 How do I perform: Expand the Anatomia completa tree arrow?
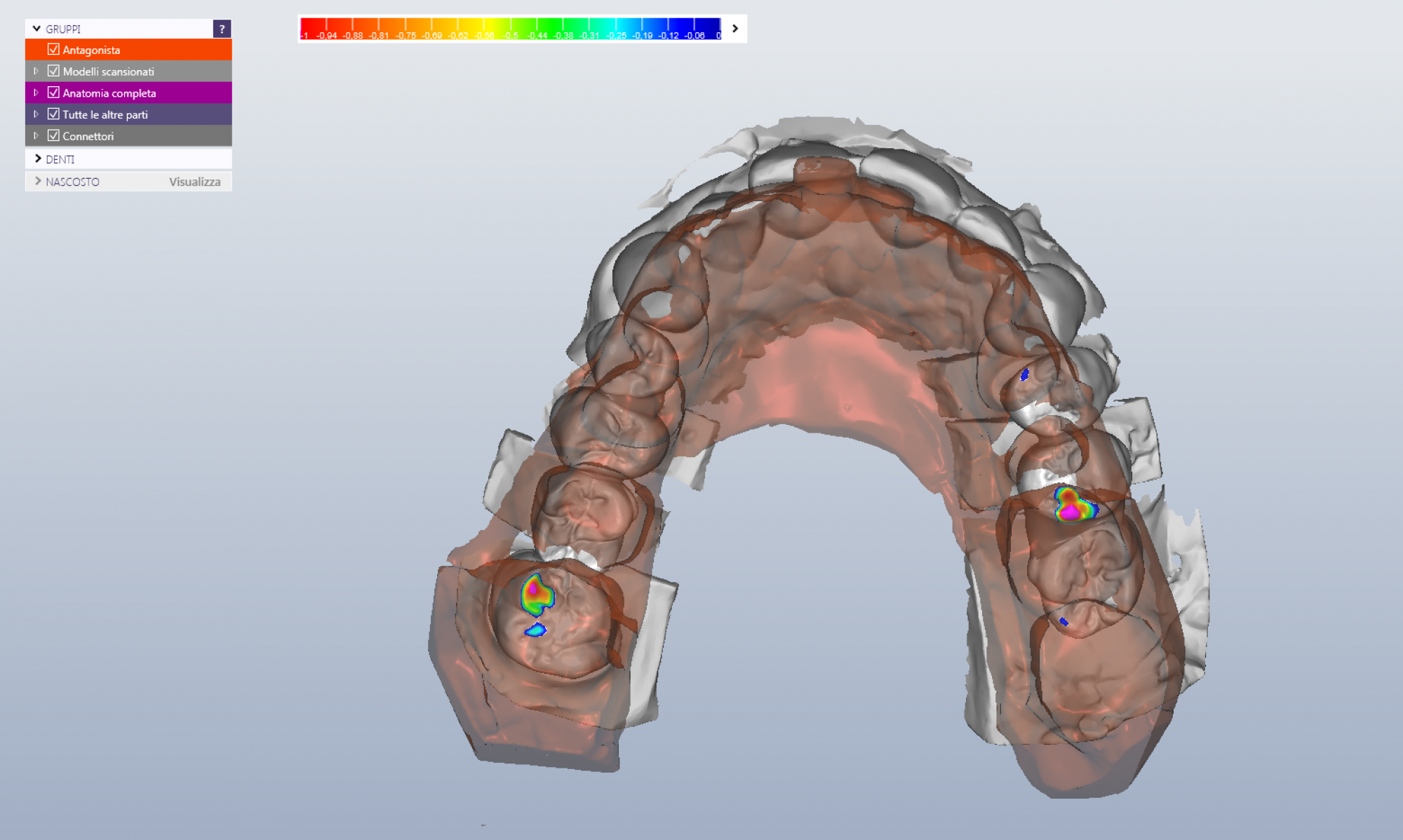[36, 93]
